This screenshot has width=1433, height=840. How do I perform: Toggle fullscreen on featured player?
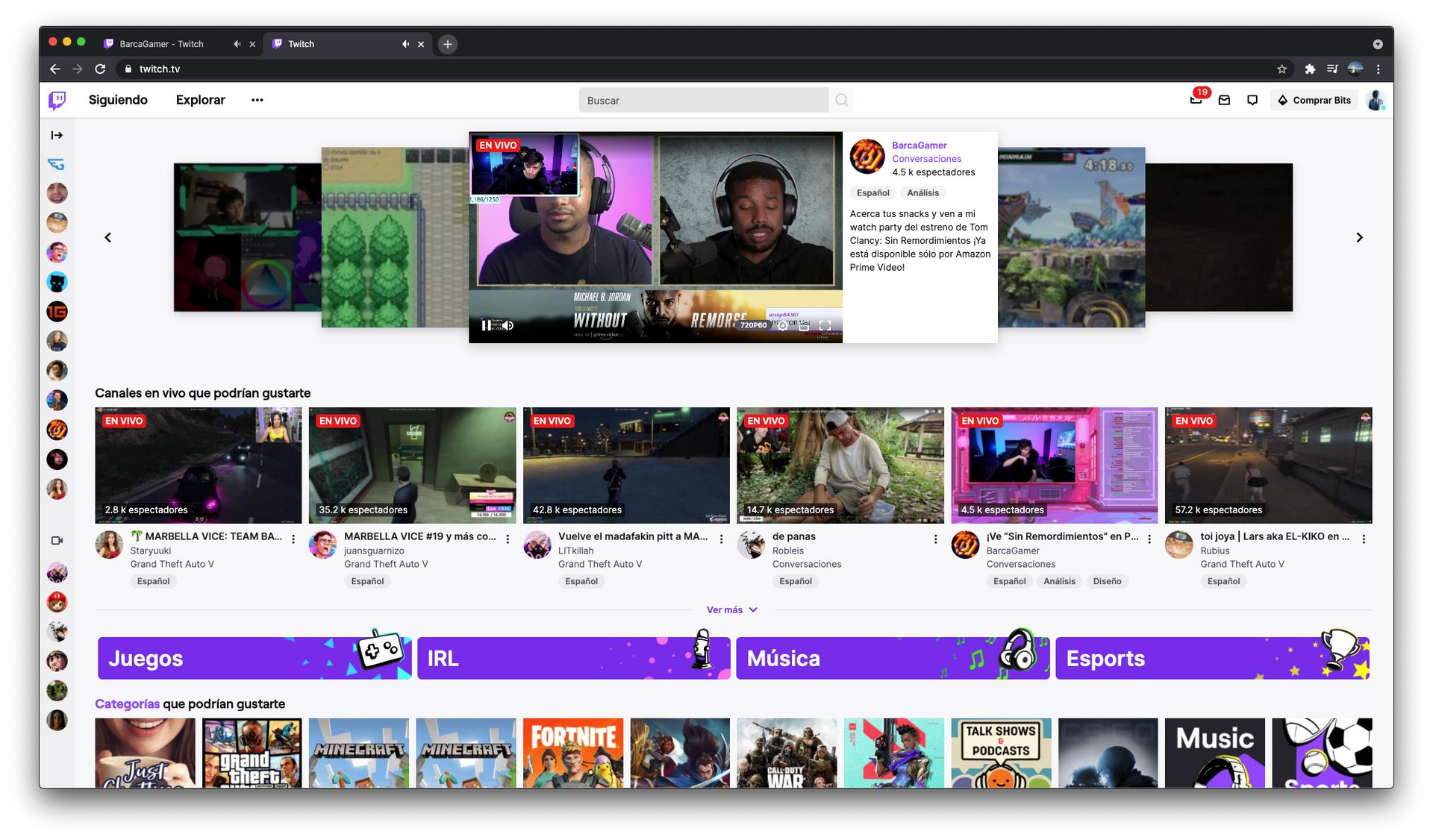pos(825,325)
